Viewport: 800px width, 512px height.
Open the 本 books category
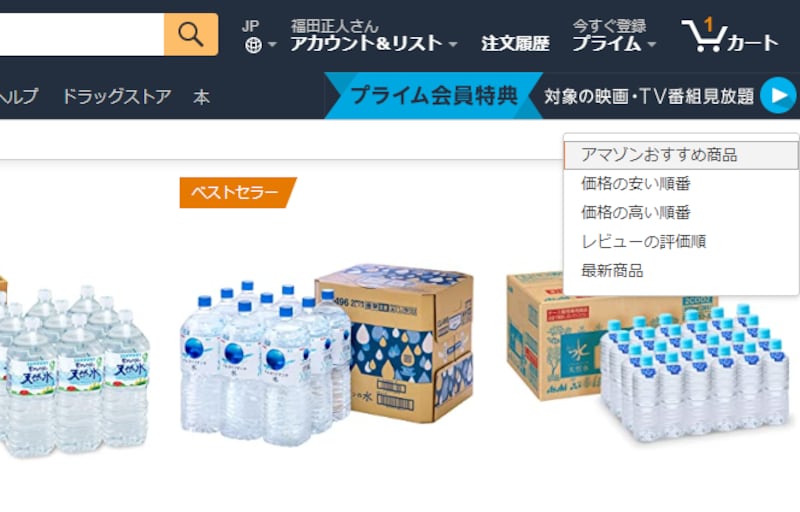(x=202, y=96)
